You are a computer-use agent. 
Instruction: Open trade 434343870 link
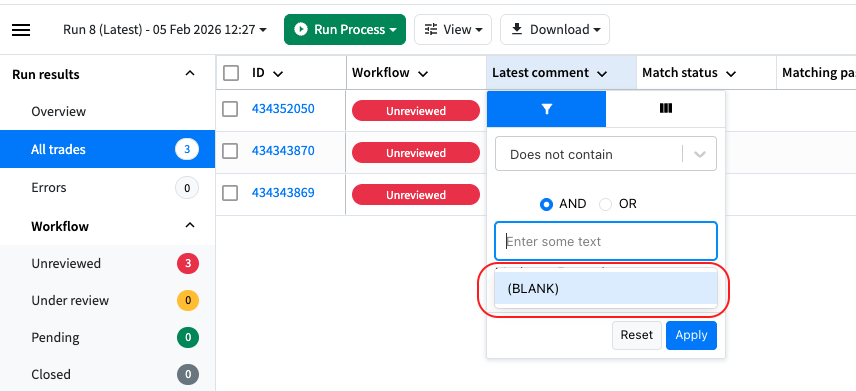click(283, 151)
